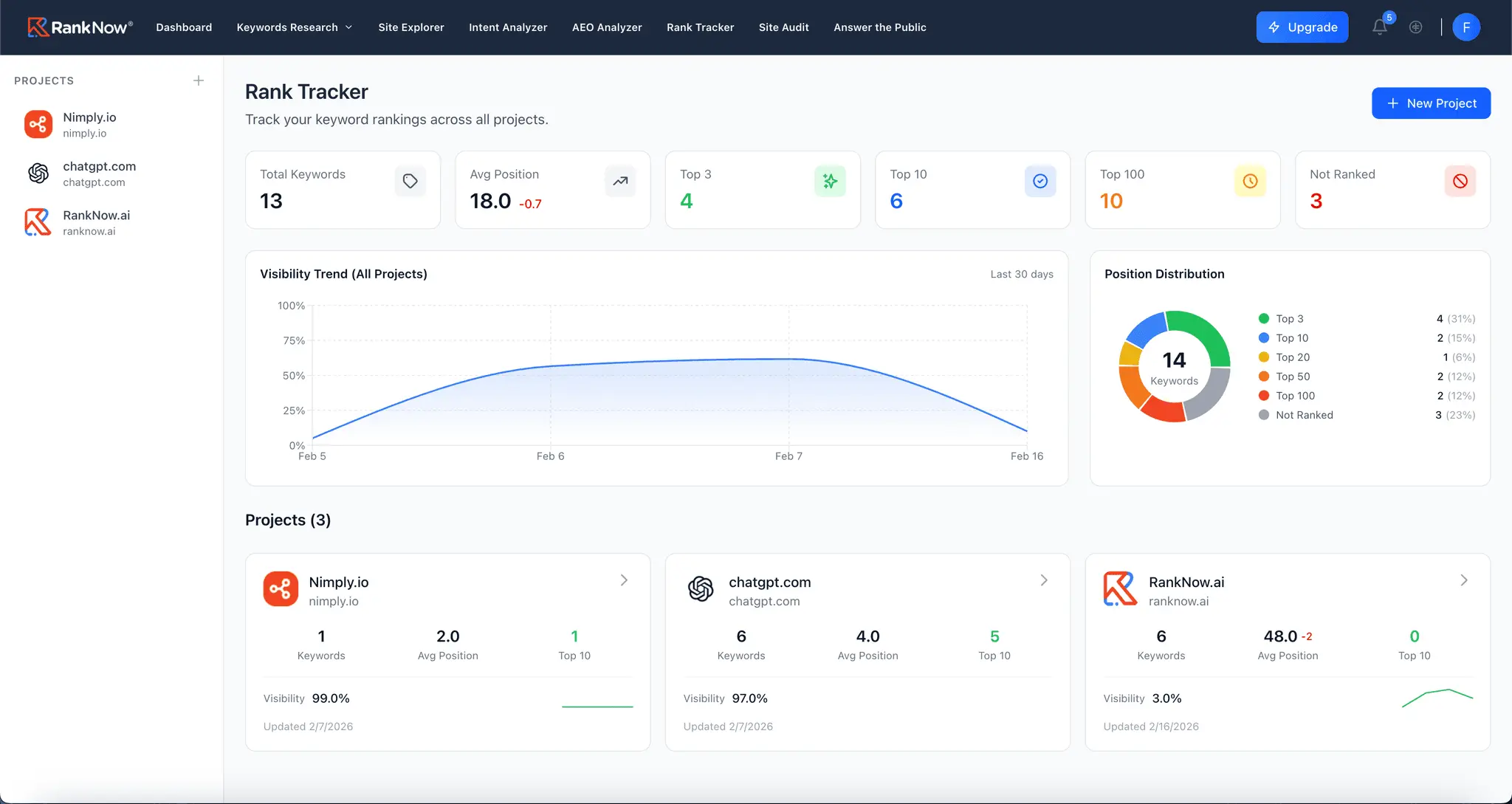The height and width of the screenshot is (804, 1512).
Task: Open Site Explorer from navigation
Action: (x=411, y=27)
